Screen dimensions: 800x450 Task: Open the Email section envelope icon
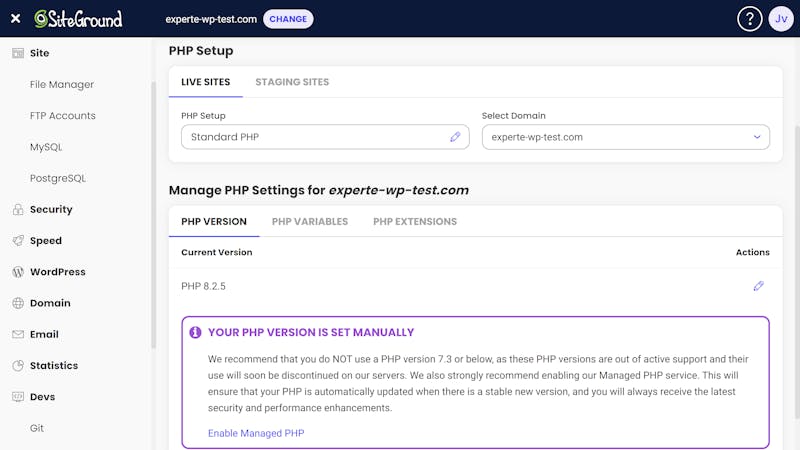coord(18,334)
